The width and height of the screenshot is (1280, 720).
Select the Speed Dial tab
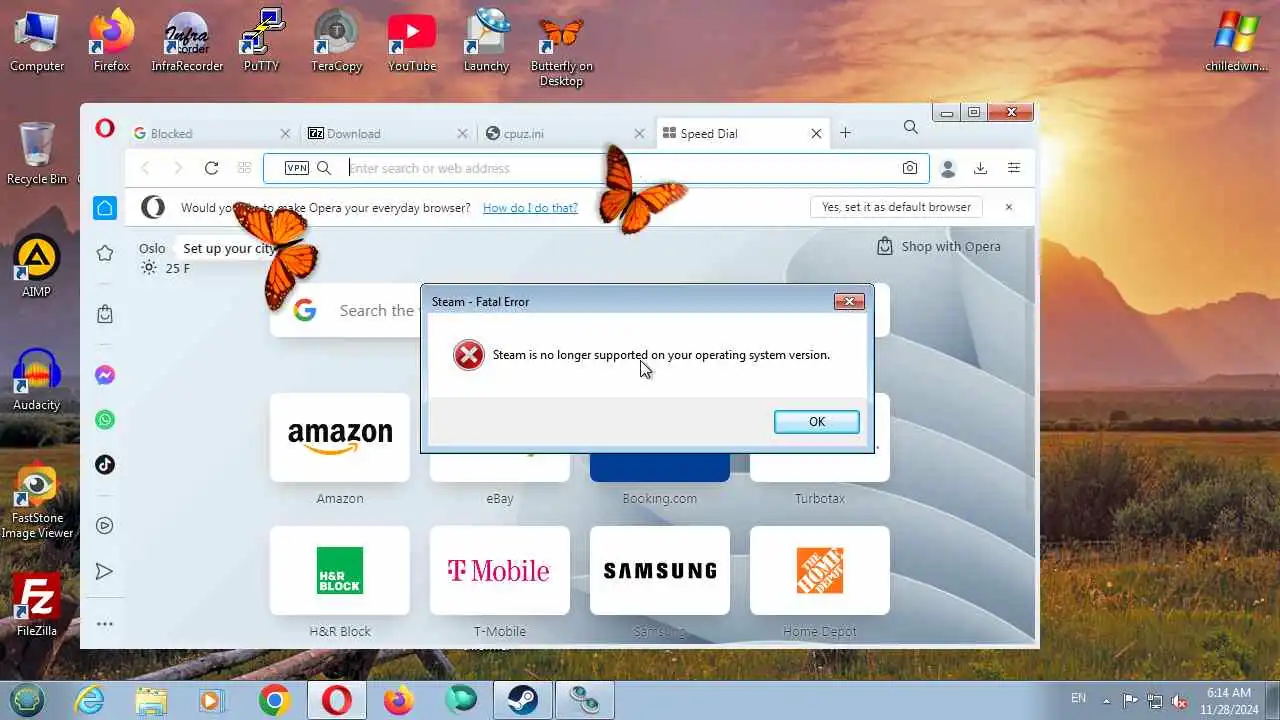tap(742, 133)
